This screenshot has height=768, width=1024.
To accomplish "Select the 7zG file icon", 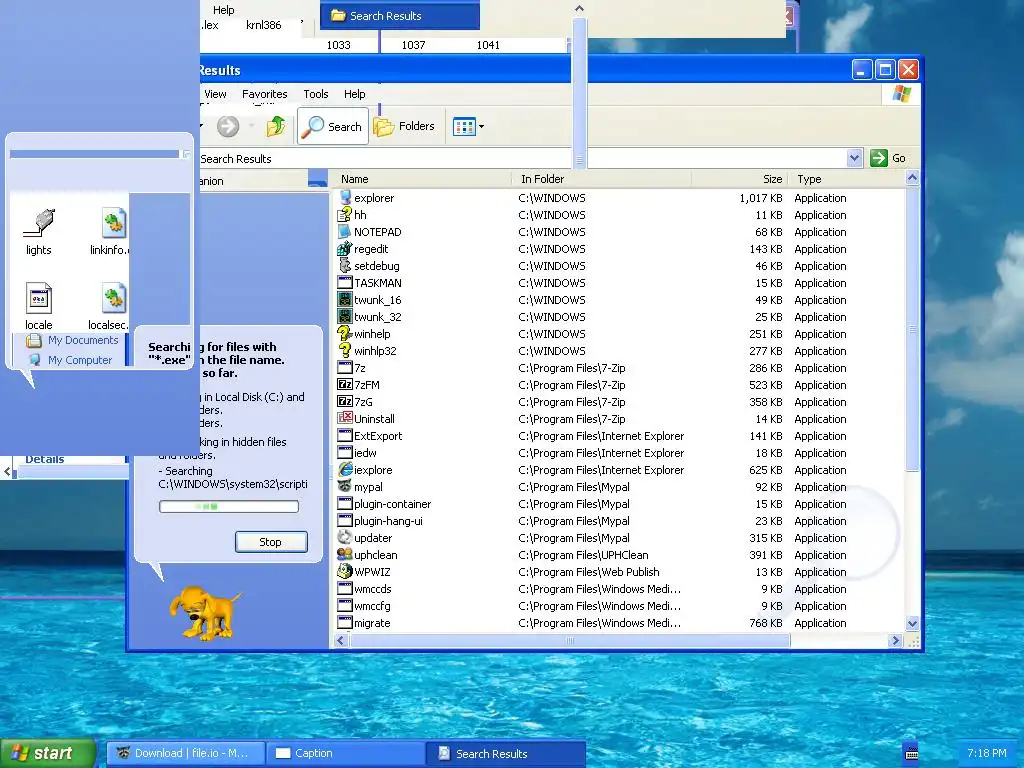I will click(x=345, y=401).
